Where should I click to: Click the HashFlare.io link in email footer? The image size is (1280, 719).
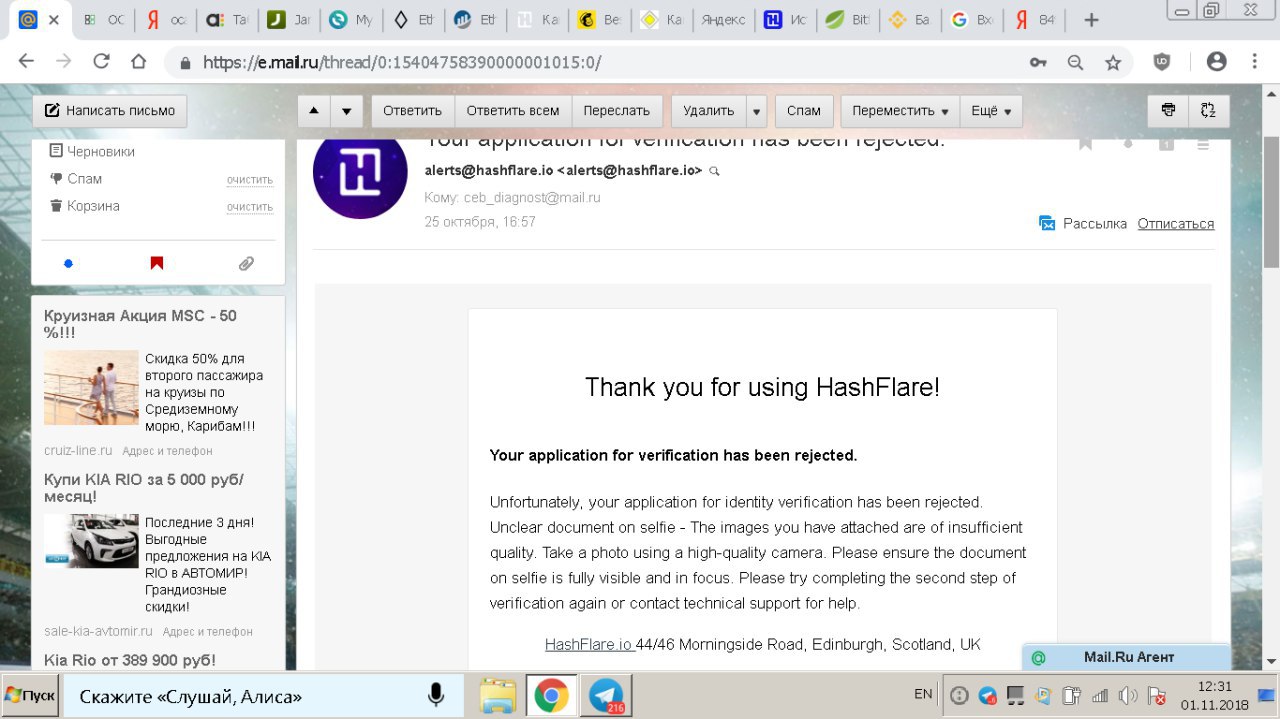pos(588,644)
